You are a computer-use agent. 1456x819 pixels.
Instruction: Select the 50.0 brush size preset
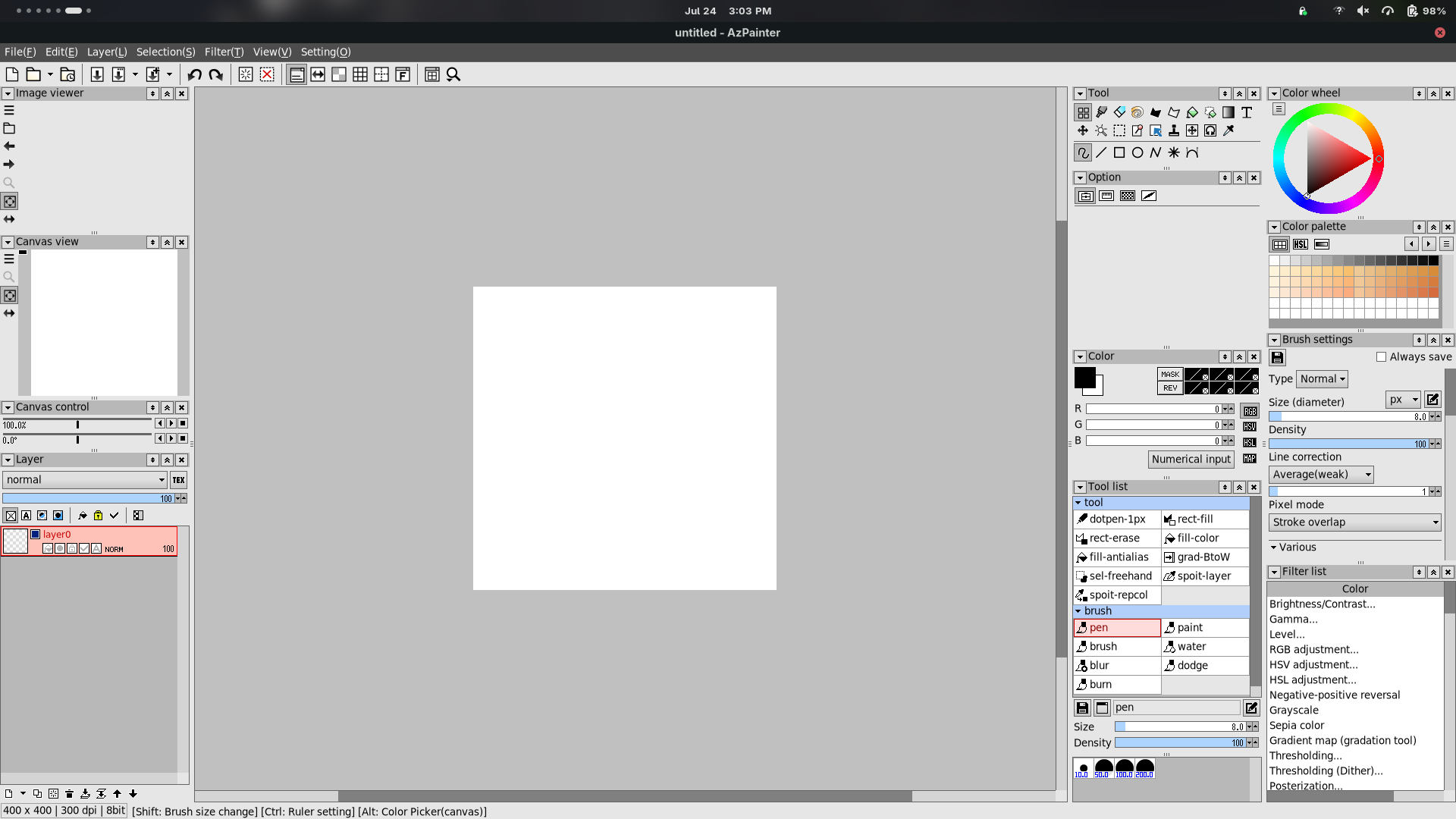click(x=1103, y=768)
